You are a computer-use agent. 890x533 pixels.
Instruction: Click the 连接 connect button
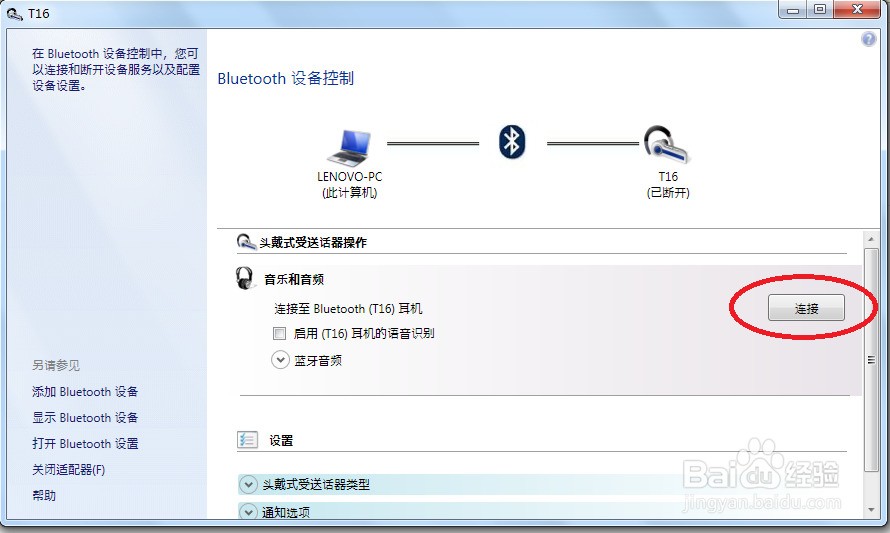point(806,308)
